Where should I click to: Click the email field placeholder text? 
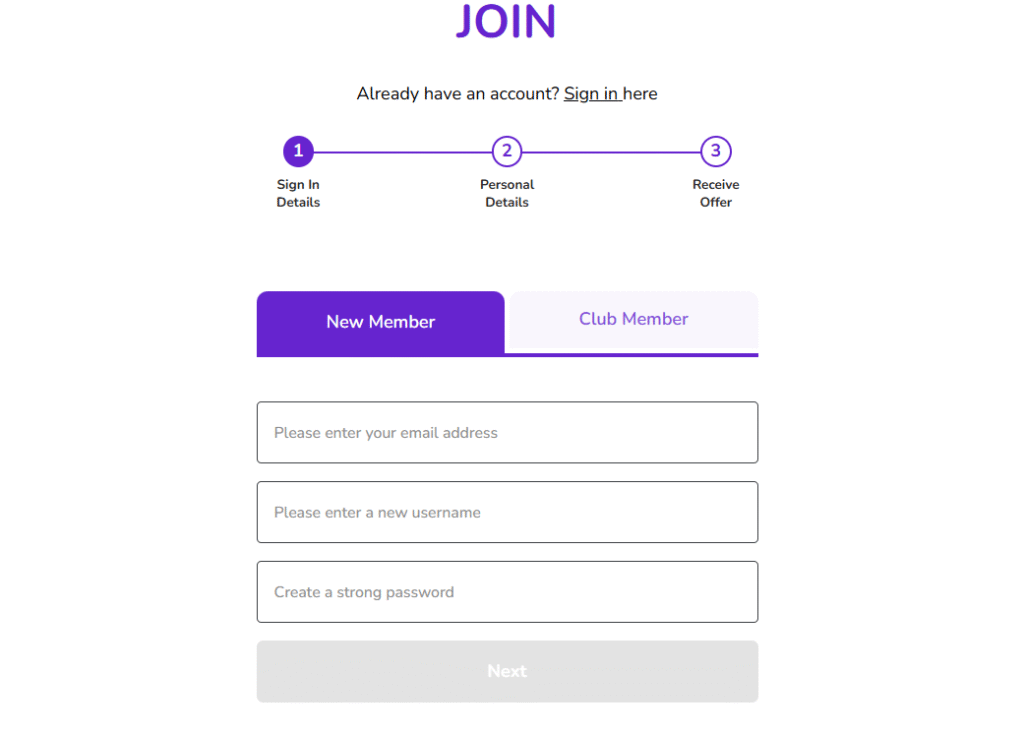coord(386,433)
